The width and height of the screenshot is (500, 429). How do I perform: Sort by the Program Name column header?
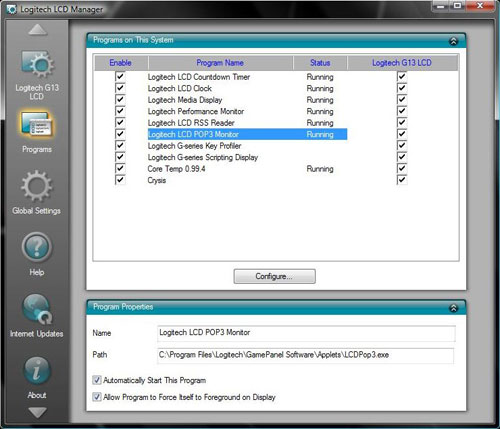tap(220, 63)
